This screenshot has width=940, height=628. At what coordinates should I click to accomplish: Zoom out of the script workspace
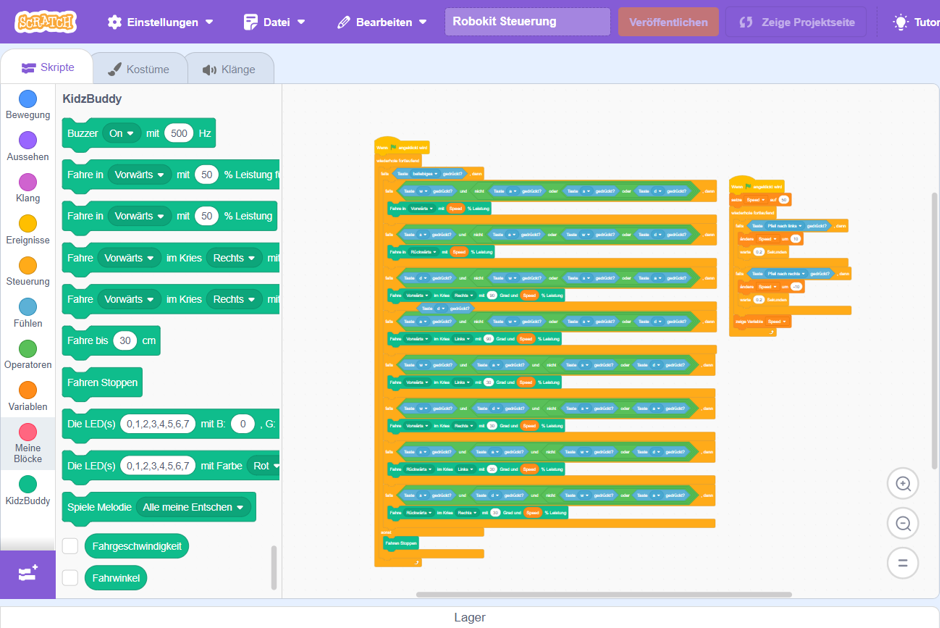(902, 523)
